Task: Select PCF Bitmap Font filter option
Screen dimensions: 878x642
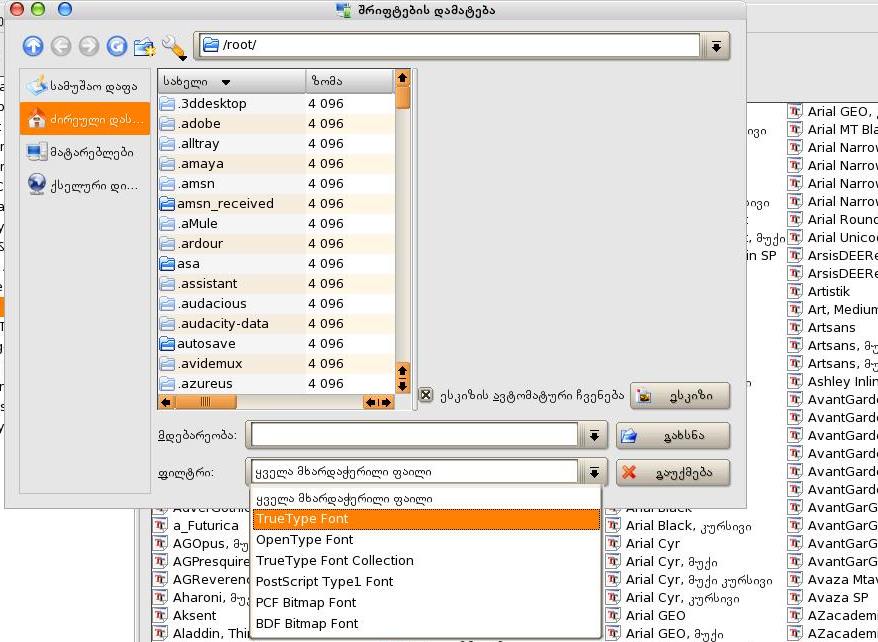Action: (426, 602)
